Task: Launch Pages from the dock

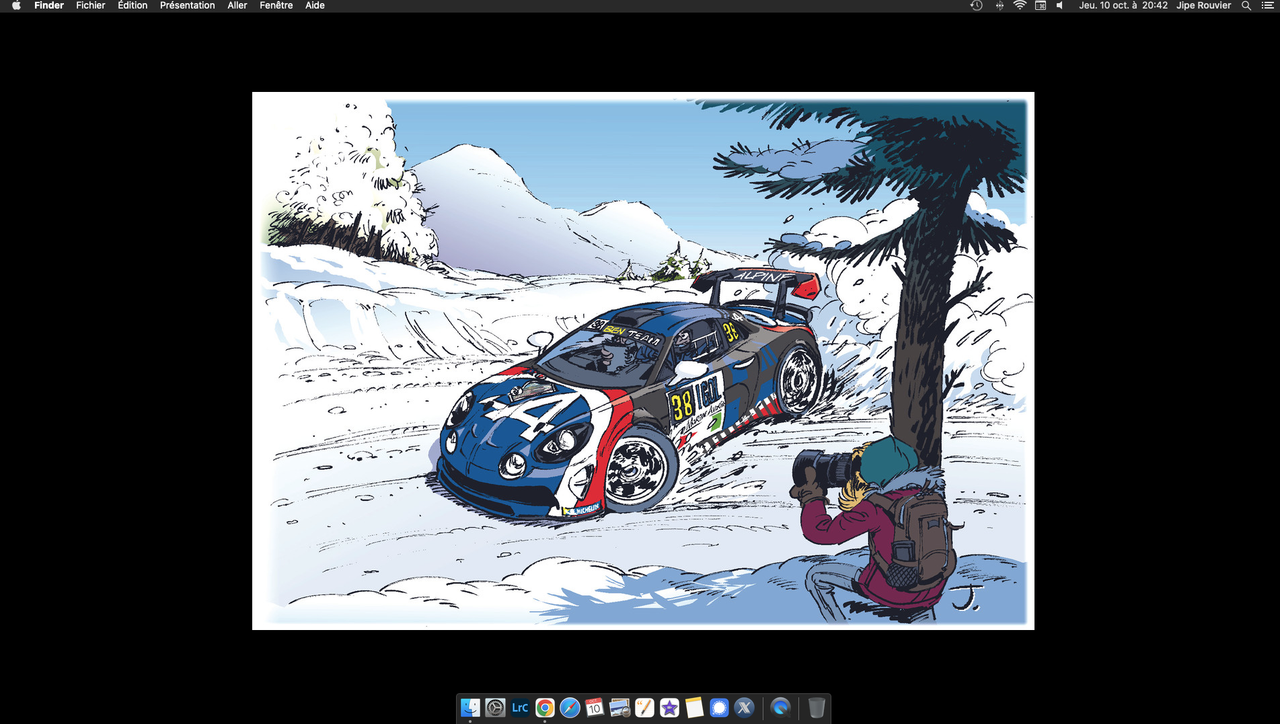Action: pos(644,708)
